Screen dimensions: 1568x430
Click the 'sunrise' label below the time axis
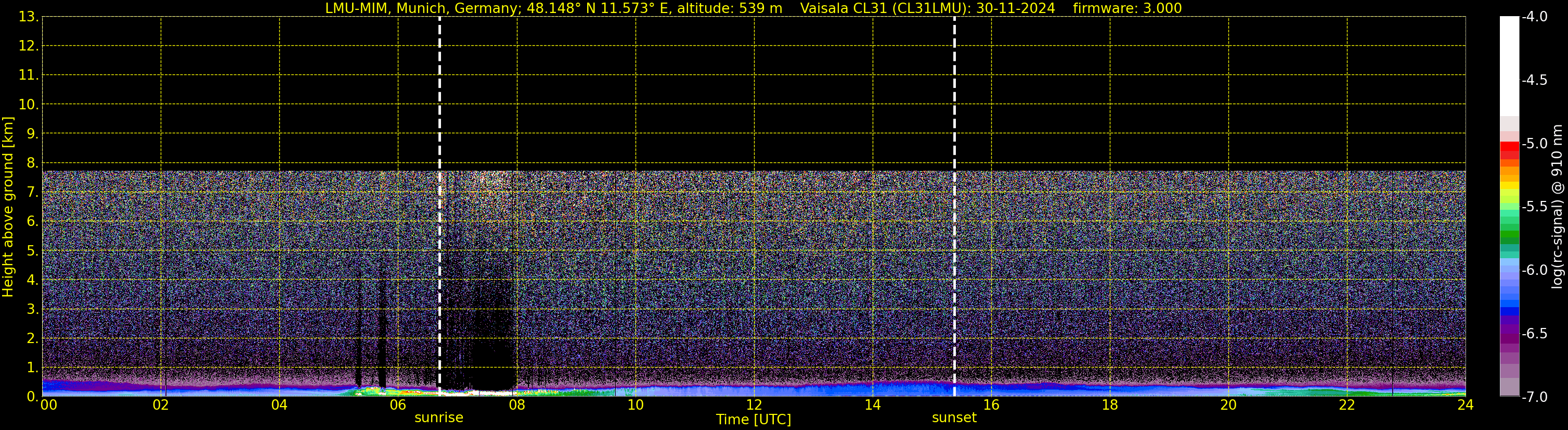[x=438, y=418]
